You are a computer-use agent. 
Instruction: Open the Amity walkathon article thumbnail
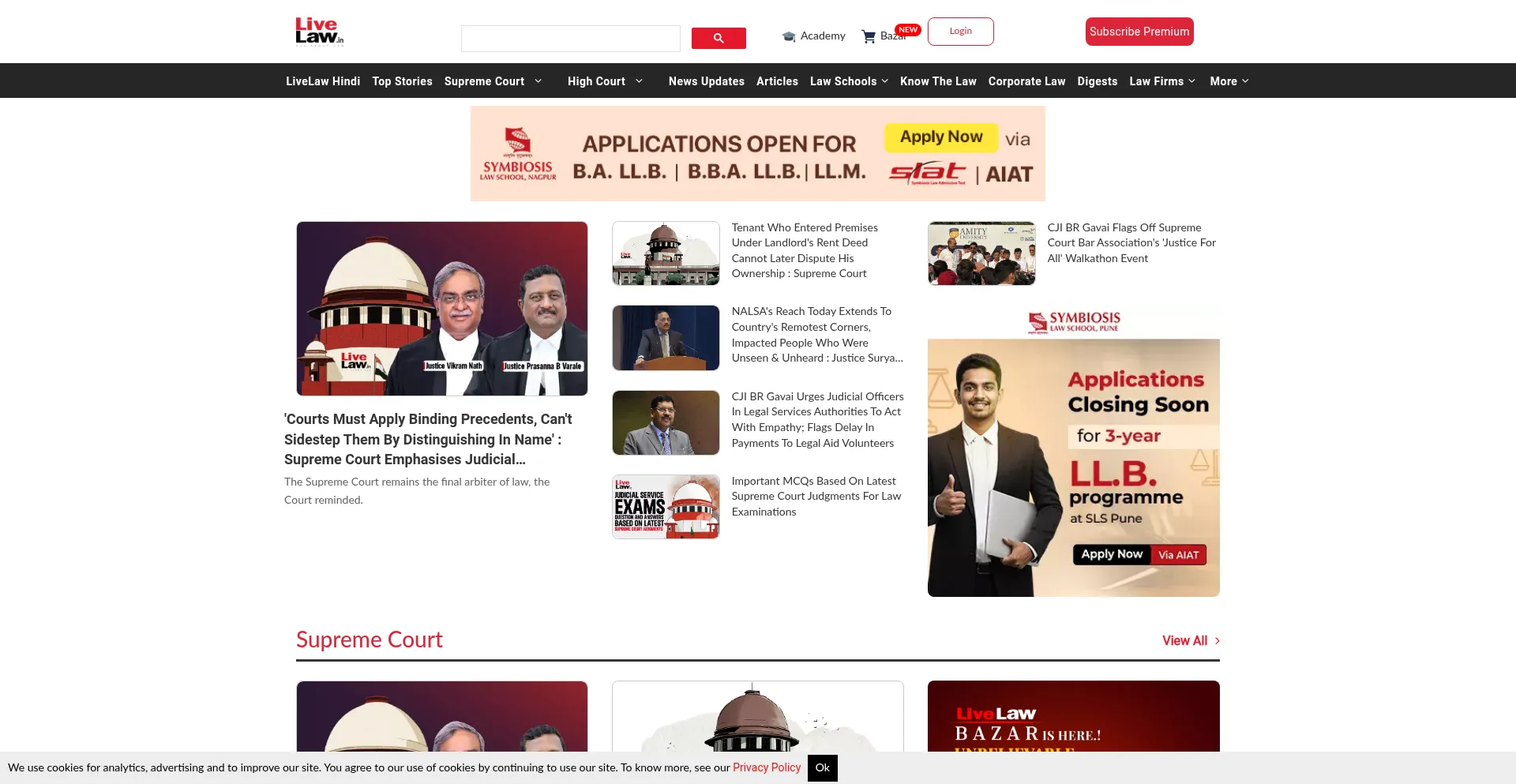(981, 253)
